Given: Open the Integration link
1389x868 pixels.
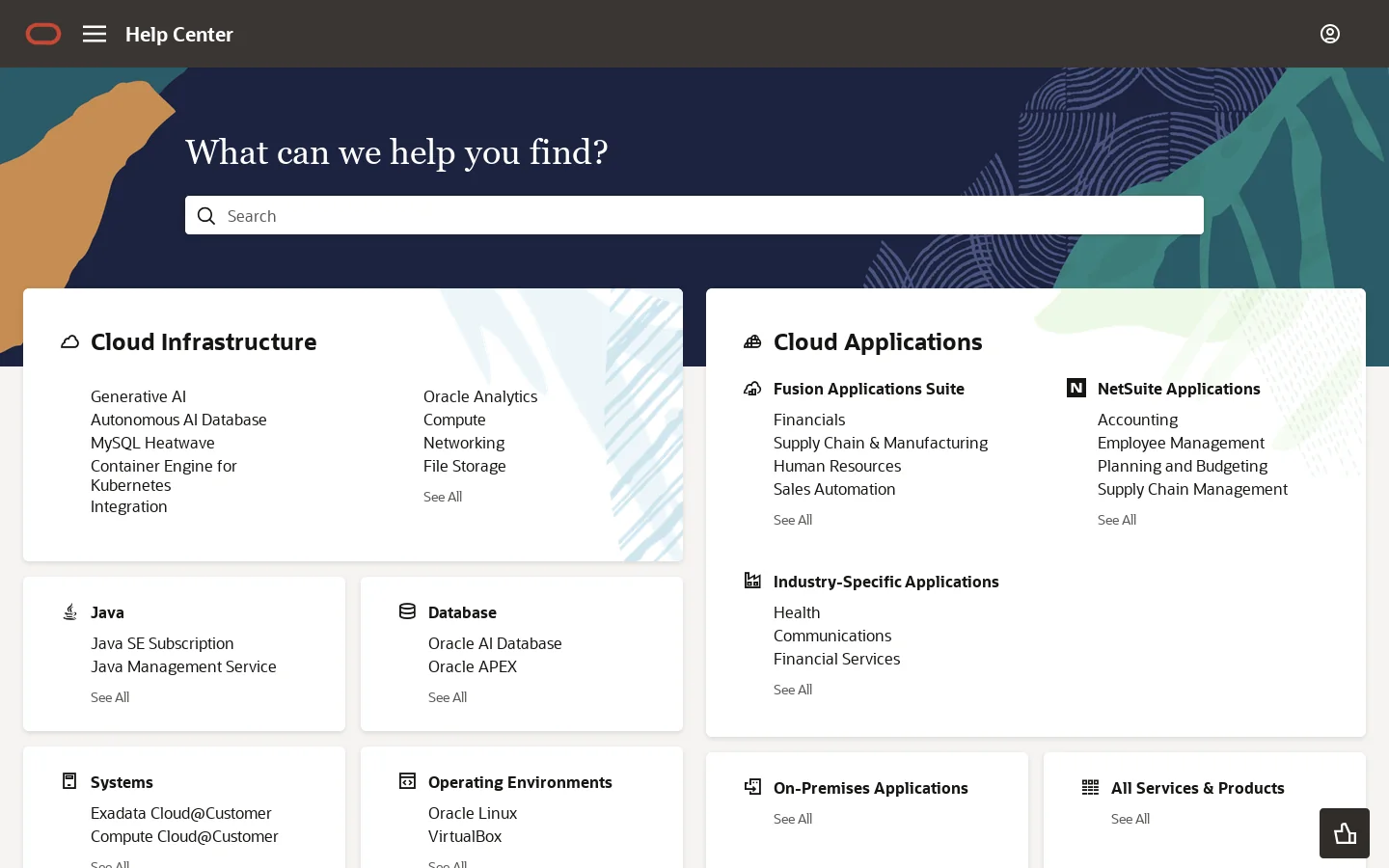Looking at the screenshot, I should click(x=128, y=506).
